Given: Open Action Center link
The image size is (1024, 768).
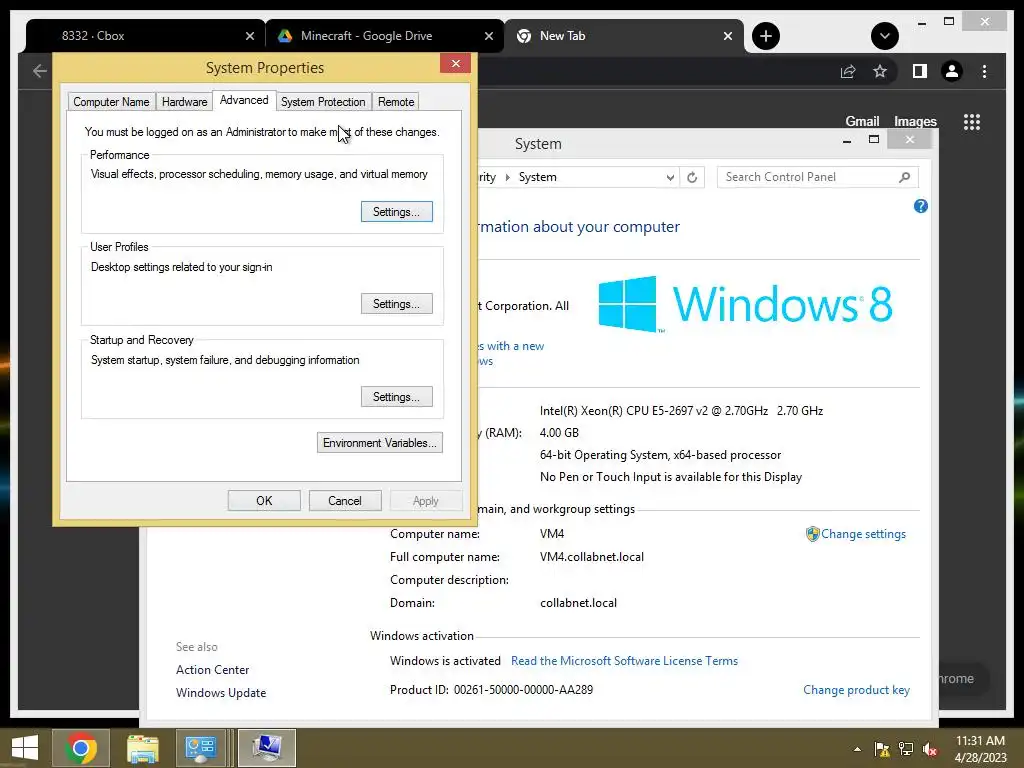Looking at the screenshot, I should [212, 669].
